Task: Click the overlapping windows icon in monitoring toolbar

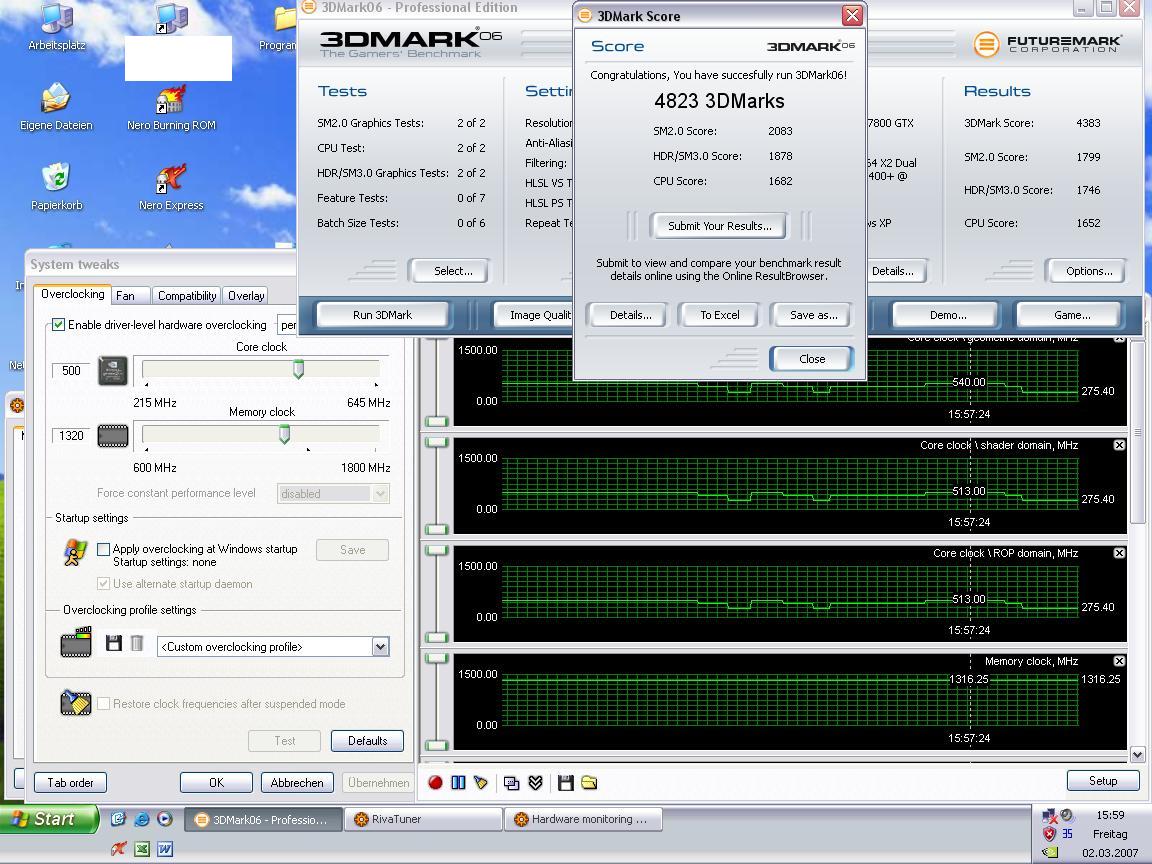Action: (511, 783)
